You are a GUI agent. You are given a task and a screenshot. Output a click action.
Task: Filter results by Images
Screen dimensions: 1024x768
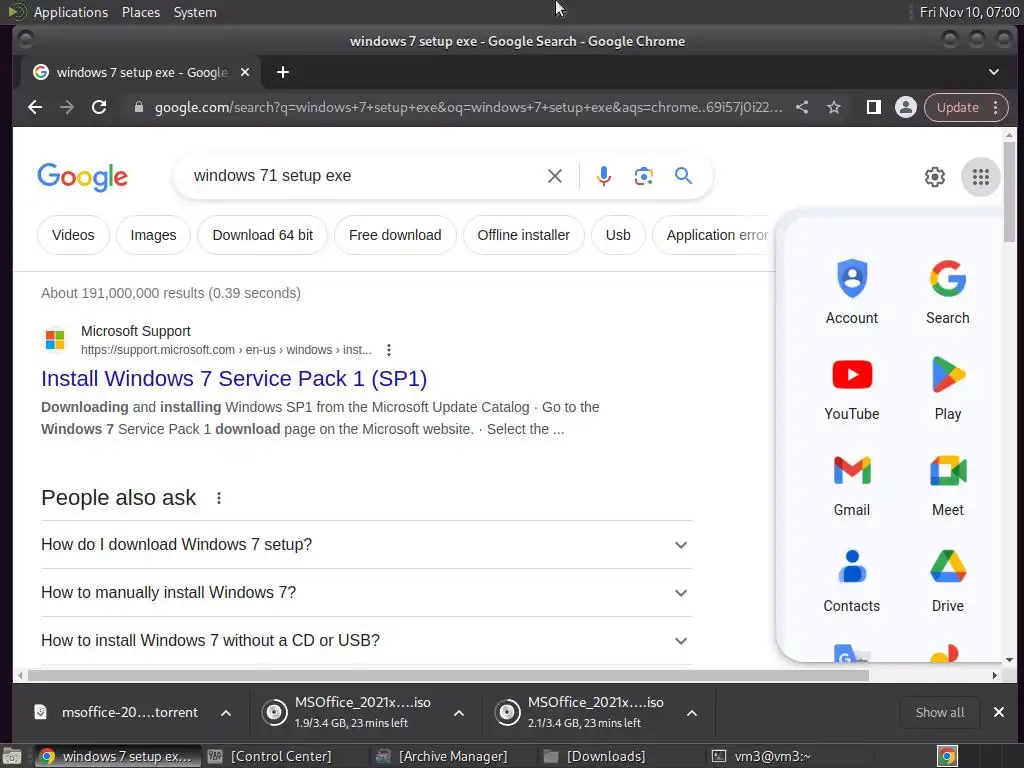[153, 235]
